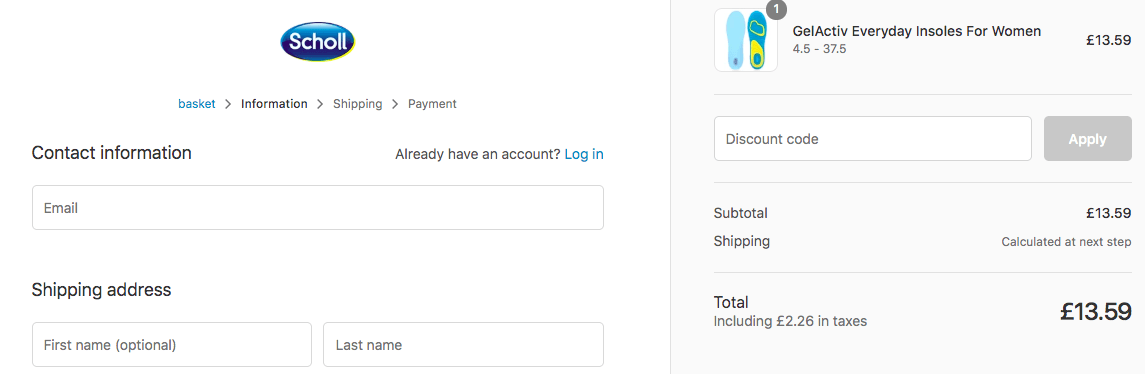Go back to the basket breadcrumb link

tap(197, 104)
